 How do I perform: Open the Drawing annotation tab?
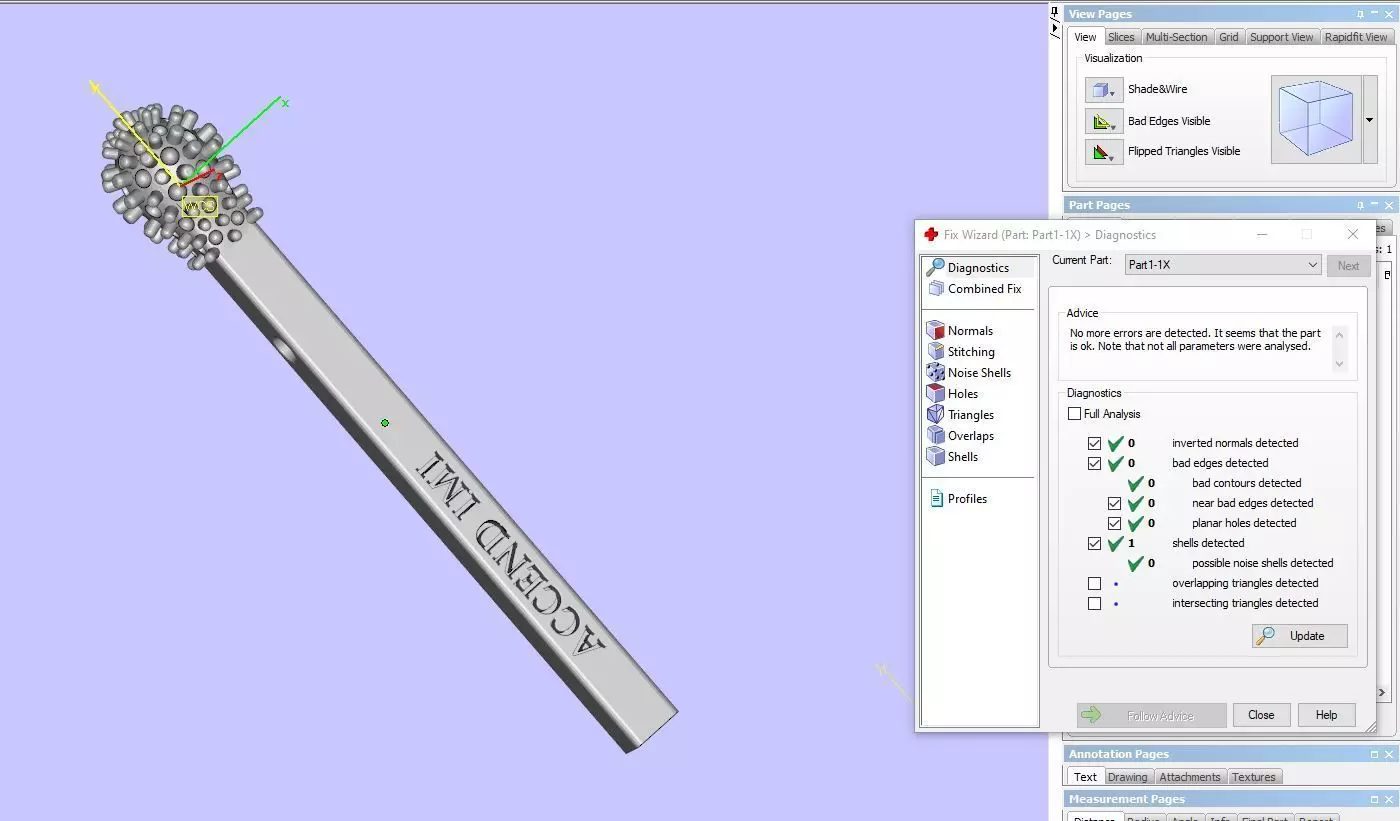tap(1127, 777)
